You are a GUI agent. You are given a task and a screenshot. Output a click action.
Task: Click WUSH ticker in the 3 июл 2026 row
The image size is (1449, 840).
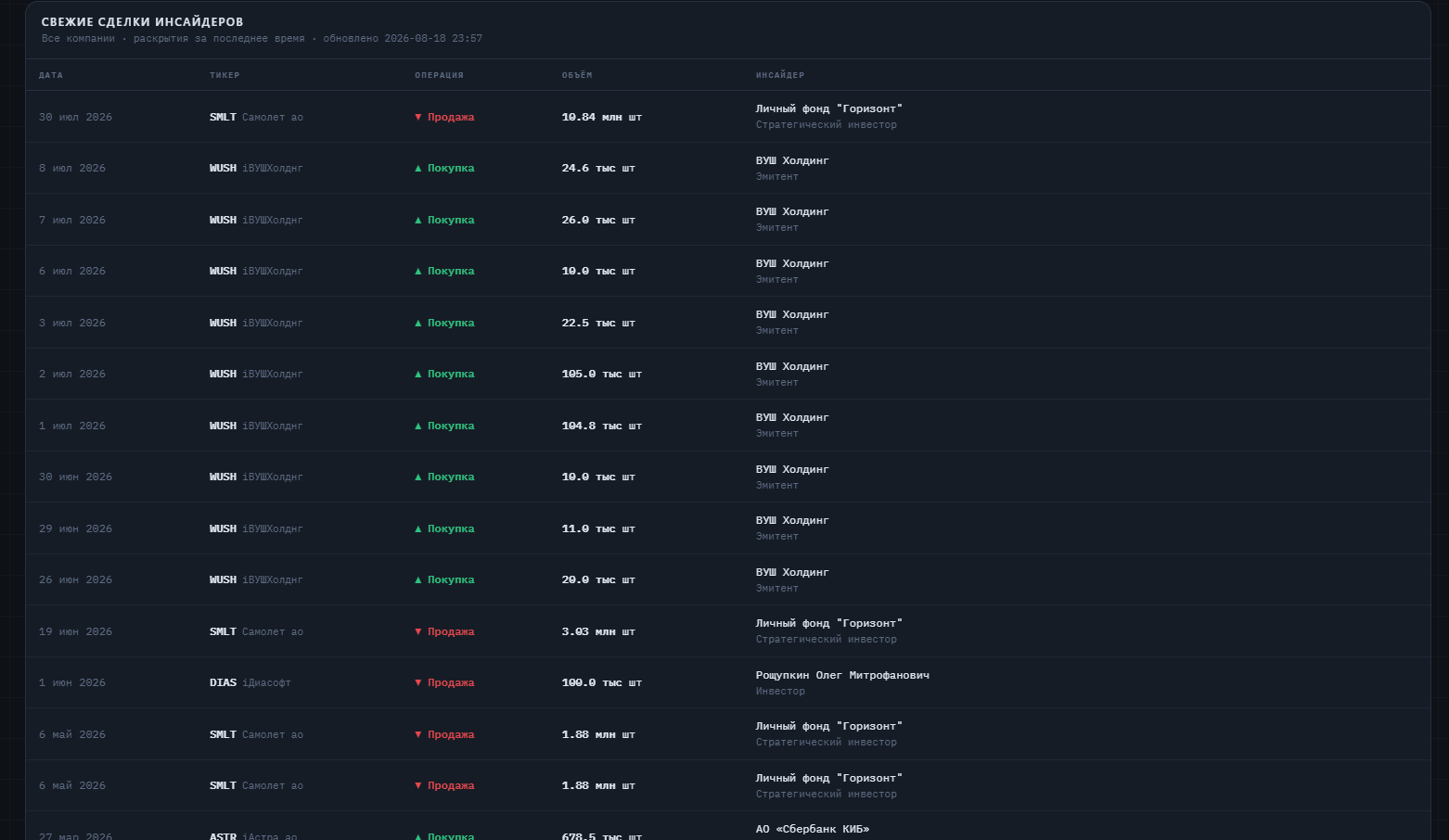point(223,323)
